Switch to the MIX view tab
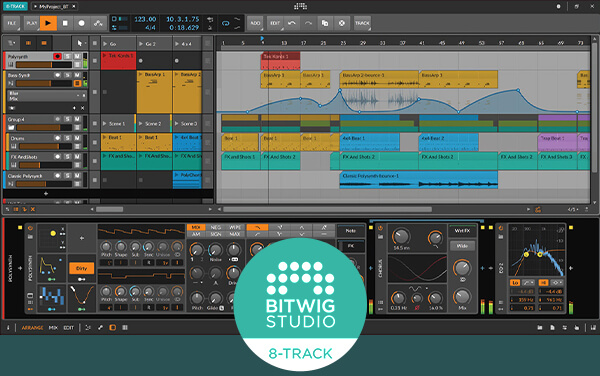Image resolution: width=600 pixels, height=376 pixels. 53,328
